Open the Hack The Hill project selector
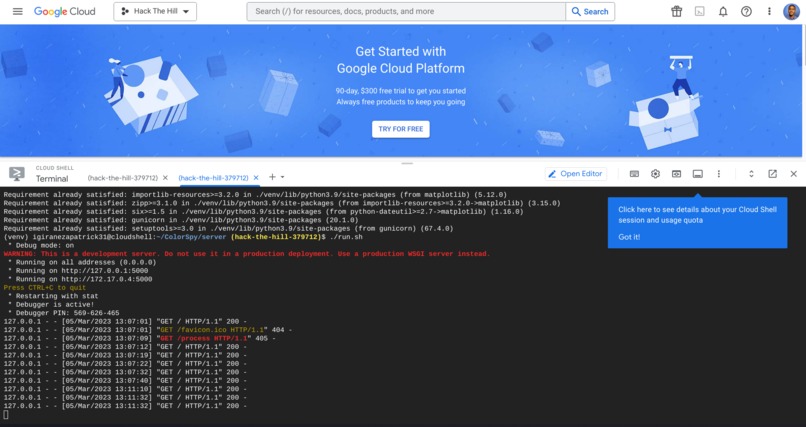This screenshot has width=806, height=427. tap(155, 11)
